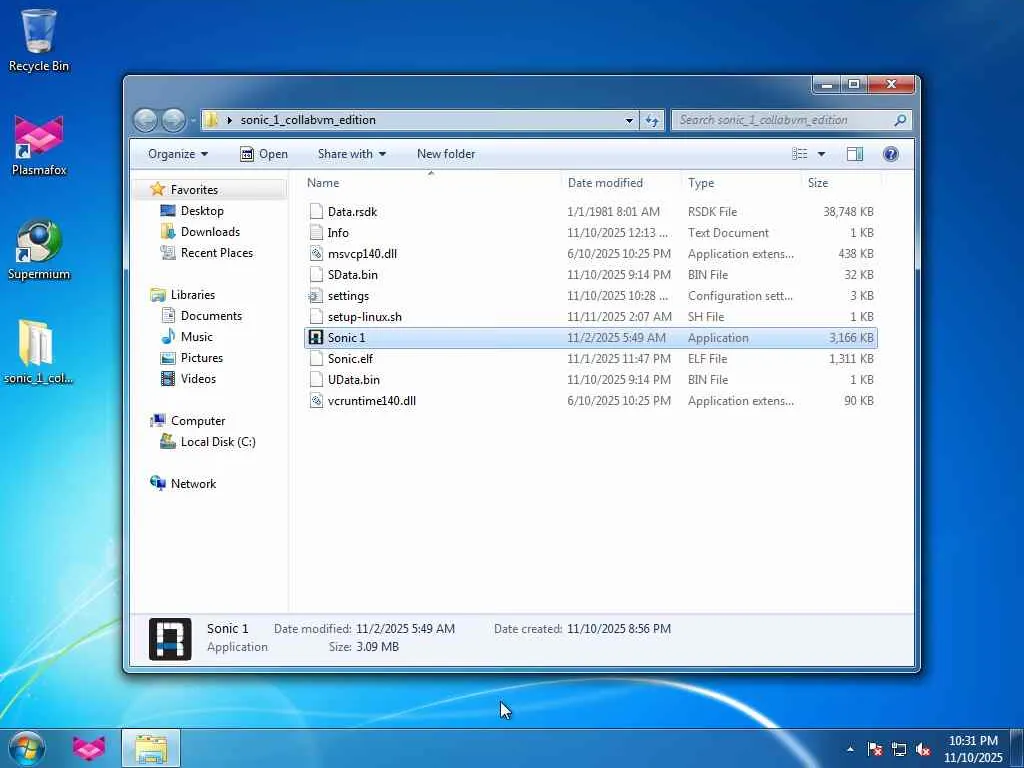Open the Organize dropdown menu
1024x768 pixels.
[x=178, y=154]
